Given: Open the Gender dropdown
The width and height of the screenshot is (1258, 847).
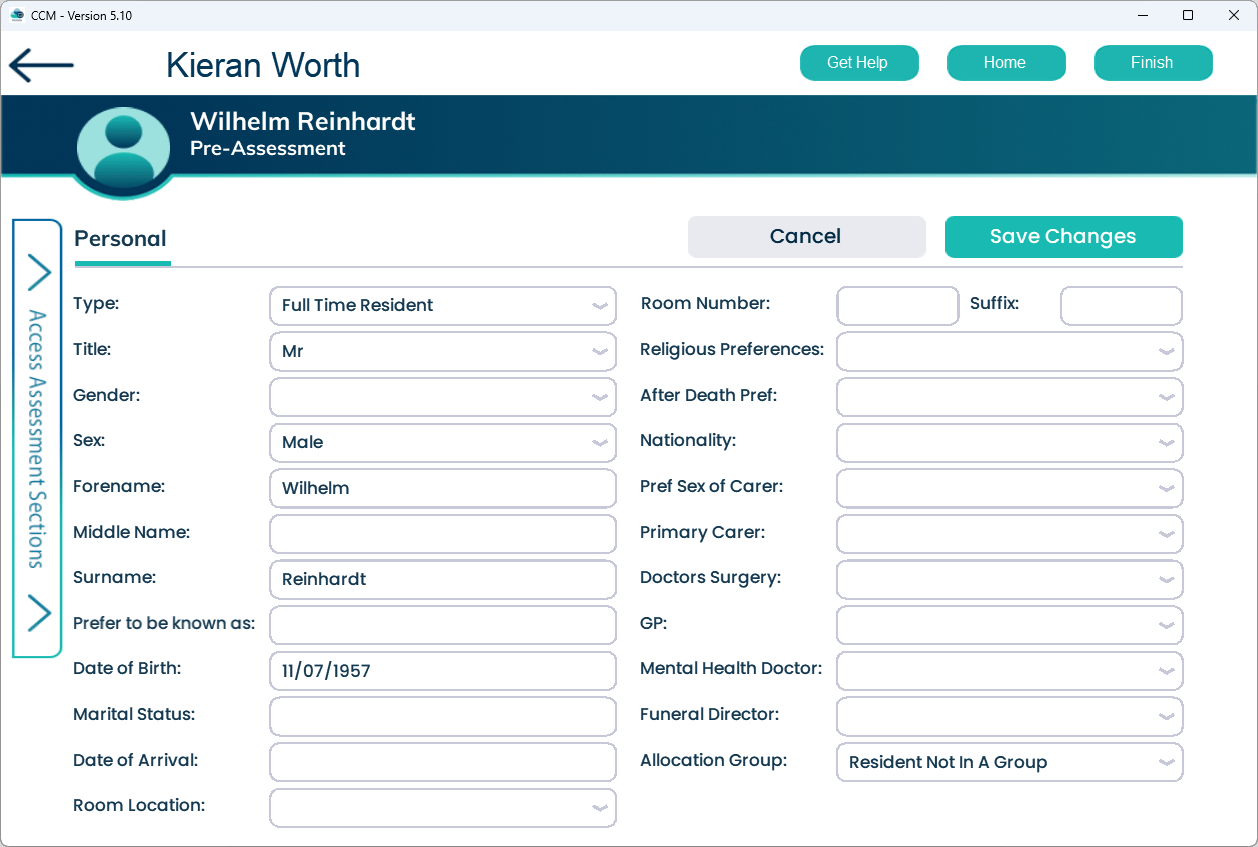Looking at the screenshot, I should pyautogui.click(x=442, y=397).
